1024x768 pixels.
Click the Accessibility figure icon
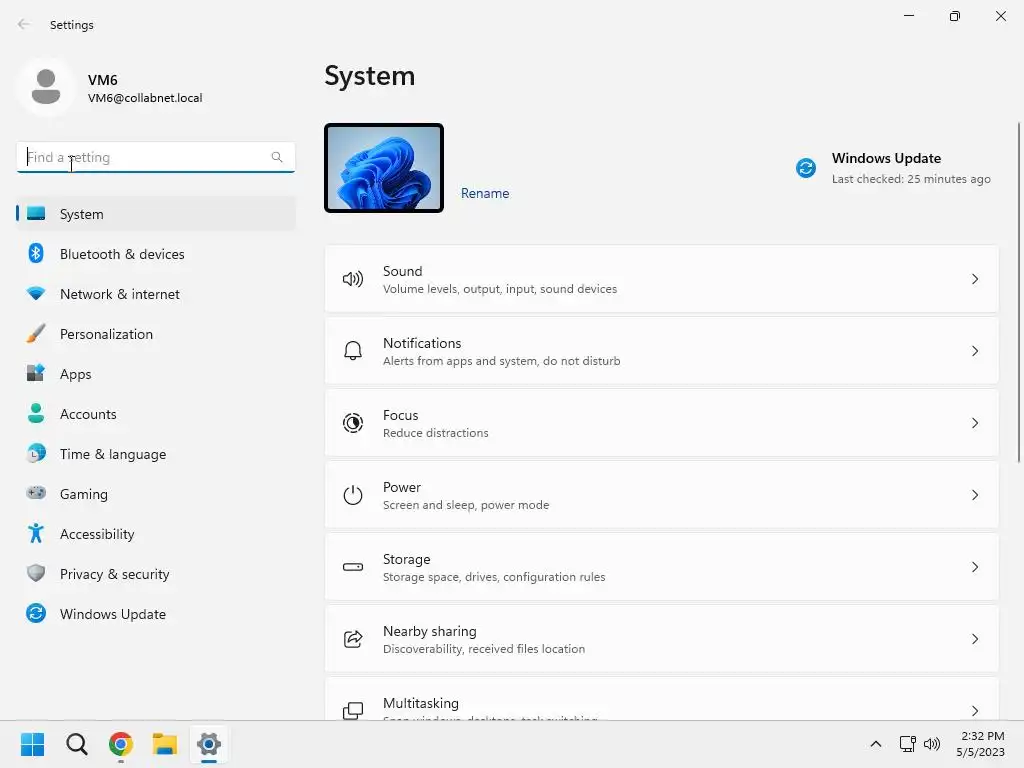(x=36, y=534)
